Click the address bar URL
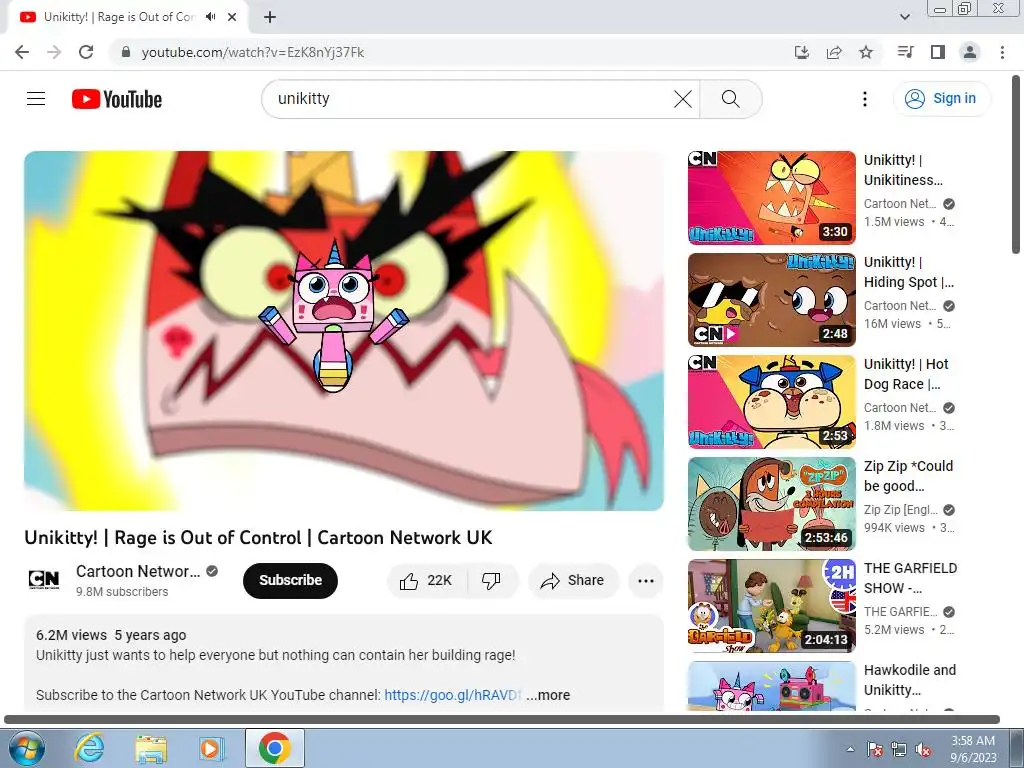Image resolution: width=1024 pixels, height=768 pixels. click(253, 52)
